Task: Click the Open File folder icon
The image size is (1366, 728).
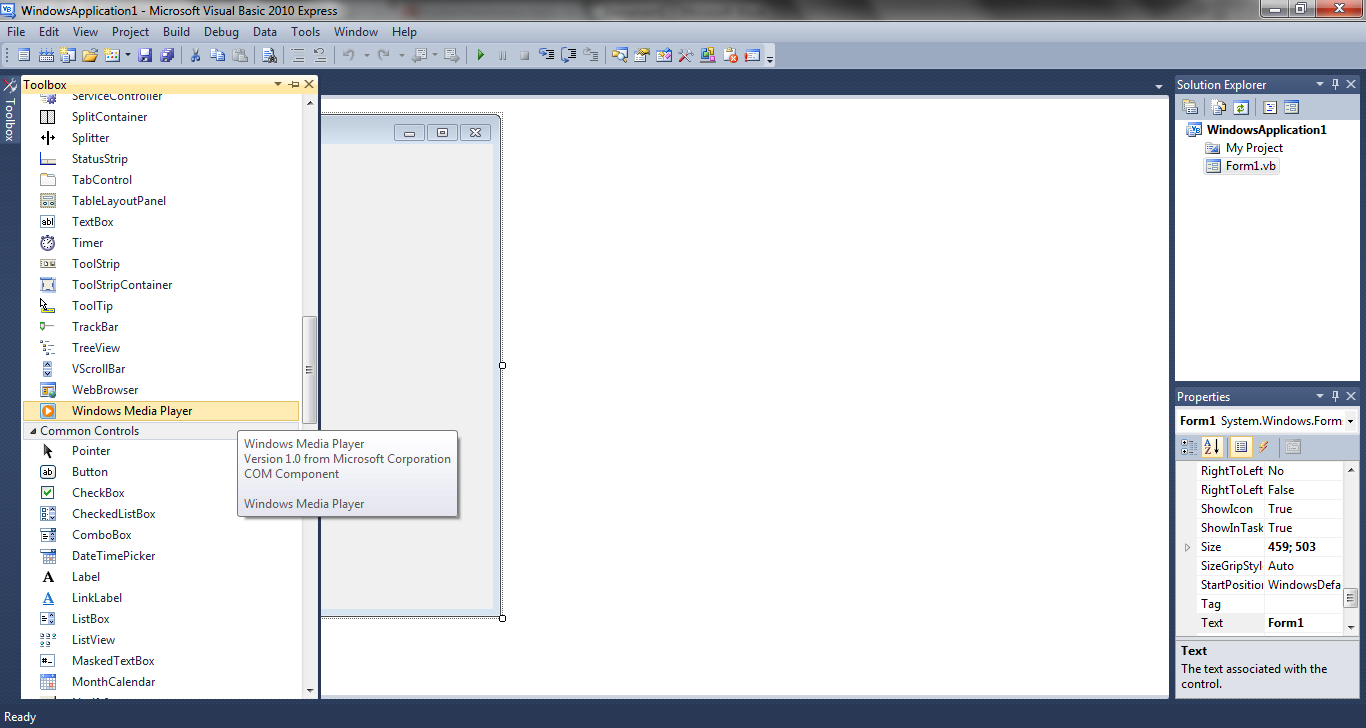Action: tap(89, 55)
